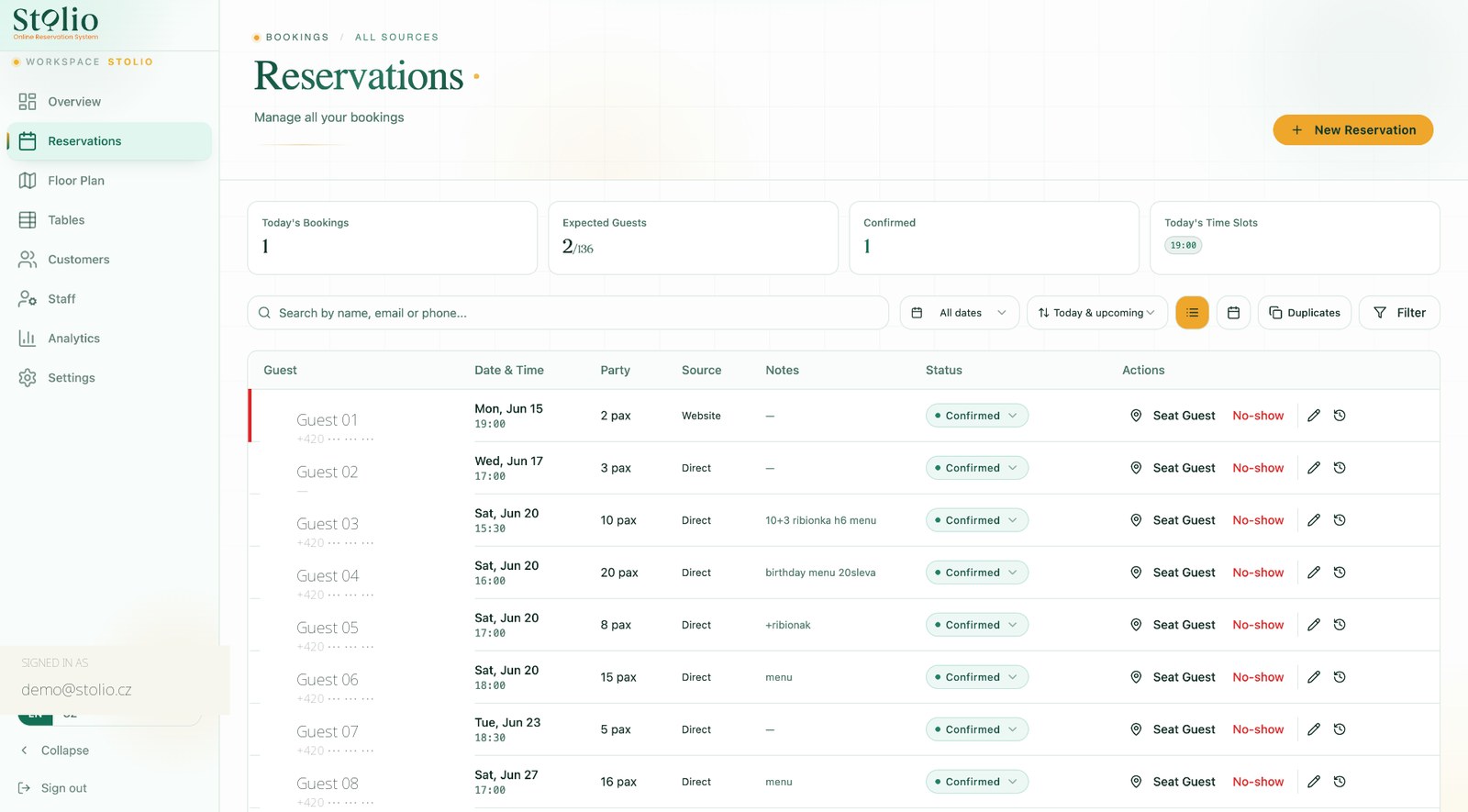Click the Settings gear icon
The height and width of the screenshot is (812, 1468).
tap(28, 378)
